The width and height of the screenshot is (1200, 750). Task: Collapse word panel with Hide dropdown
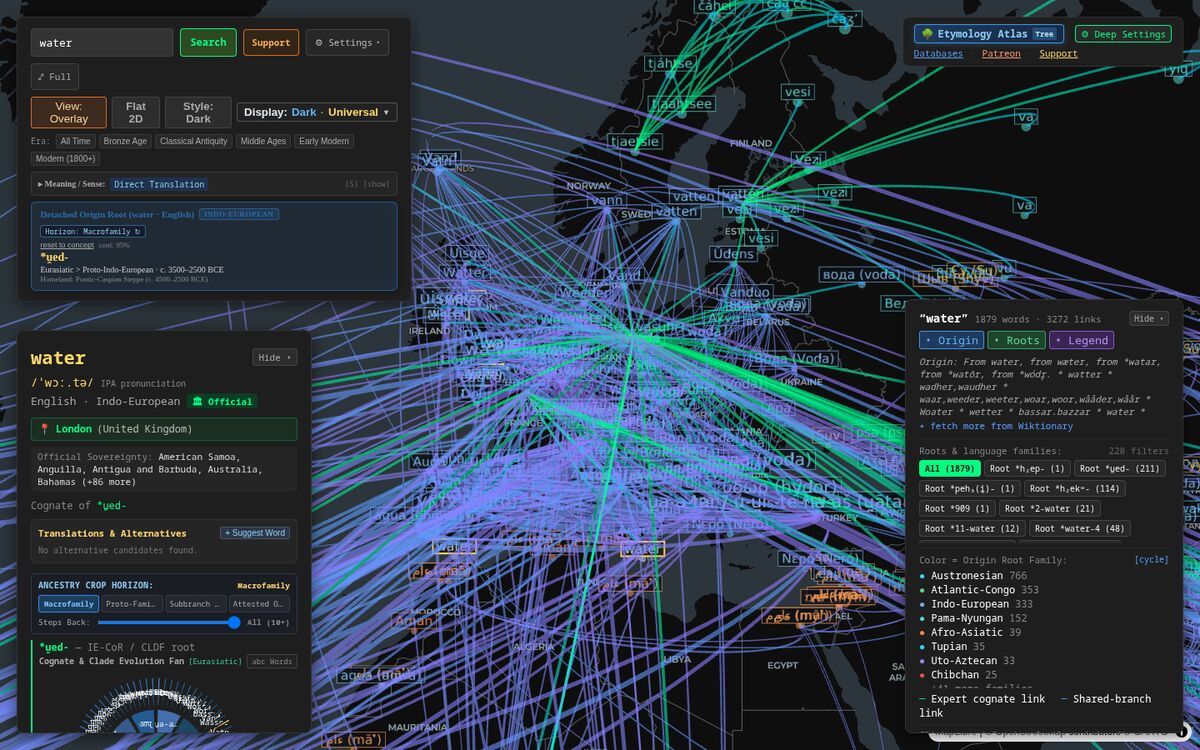point(274,358)
